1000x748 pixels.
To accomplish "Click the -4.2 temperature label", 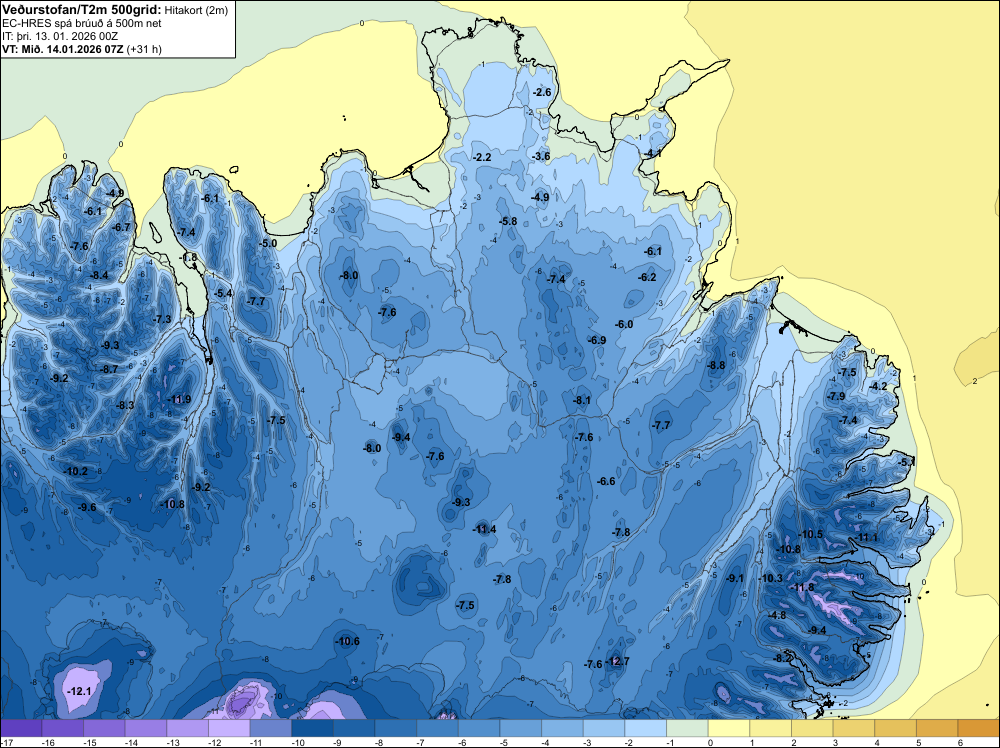I will pyautogui.click(x=878, y=386).
